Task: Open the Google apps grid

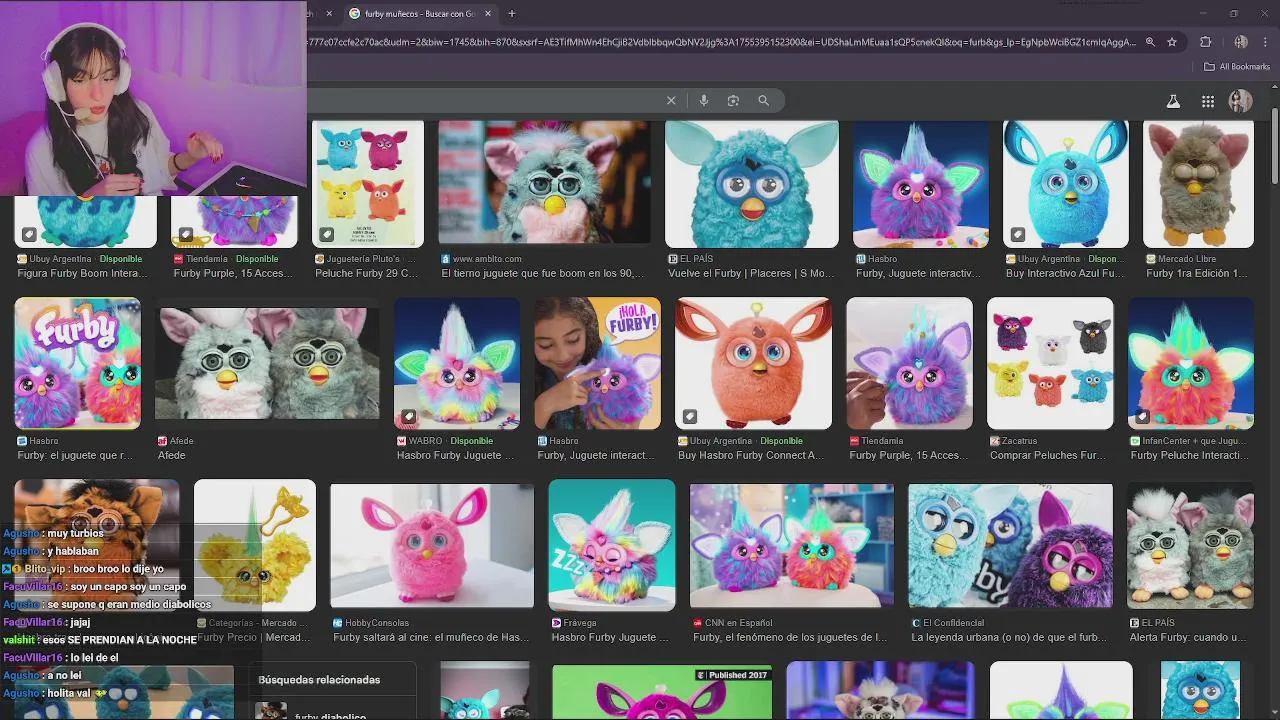Action: point(1208,101)
